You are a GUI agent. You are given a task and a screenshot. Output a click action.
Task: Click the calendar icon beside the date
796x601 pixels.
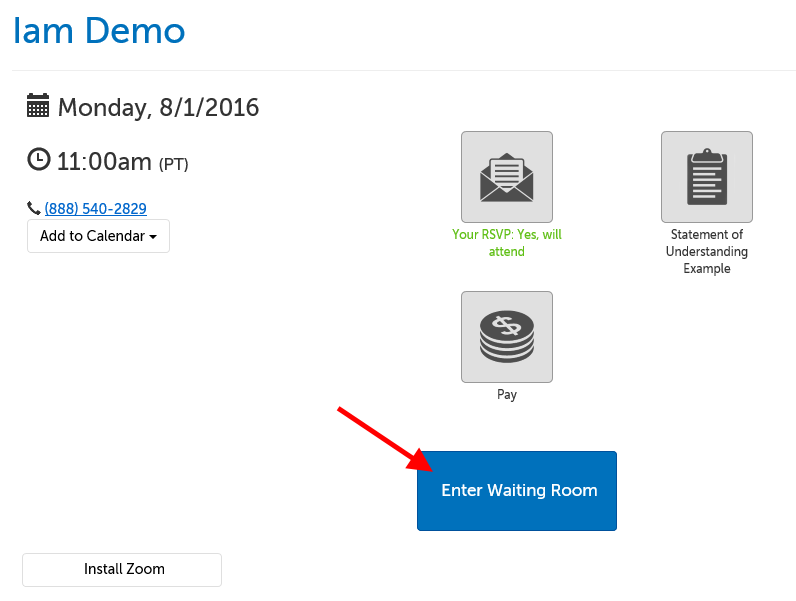[x=38, y=106]
